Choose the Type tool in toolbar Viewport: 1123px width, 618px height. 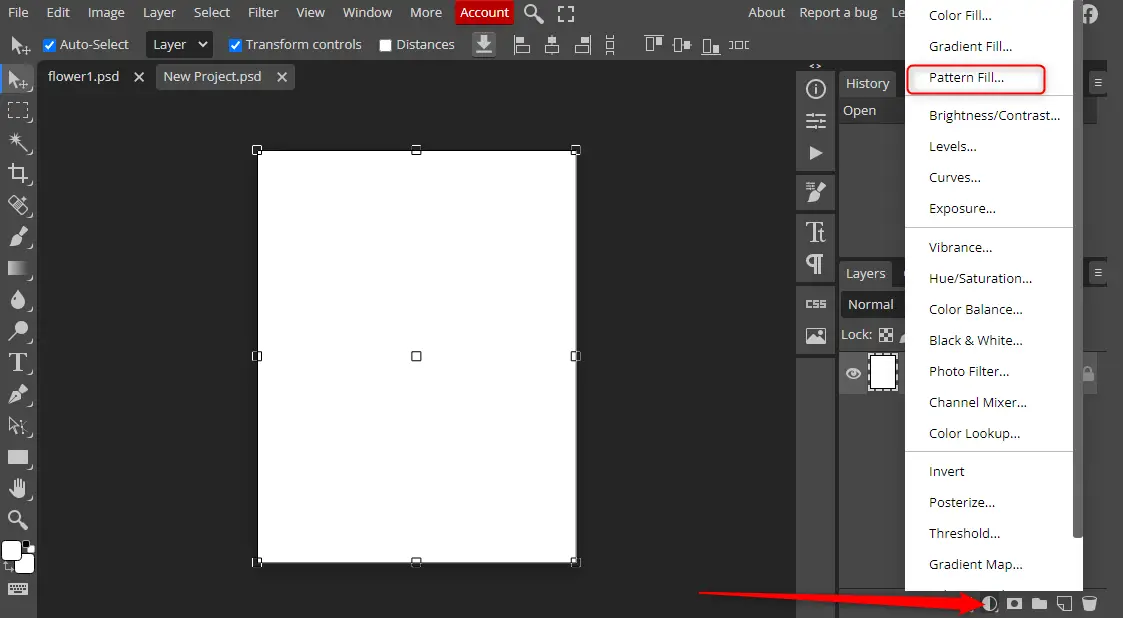click(18, 362)
